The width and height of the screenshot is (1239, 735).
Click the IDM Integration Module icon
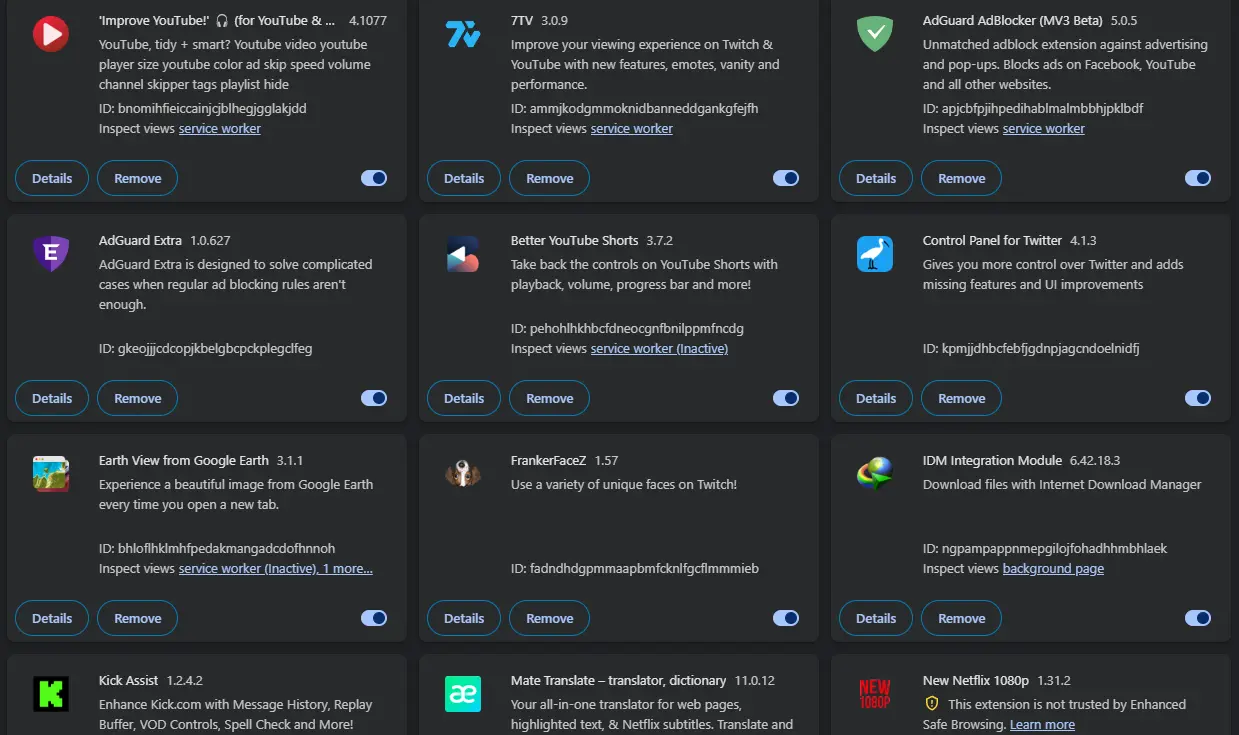pos(874,474)
